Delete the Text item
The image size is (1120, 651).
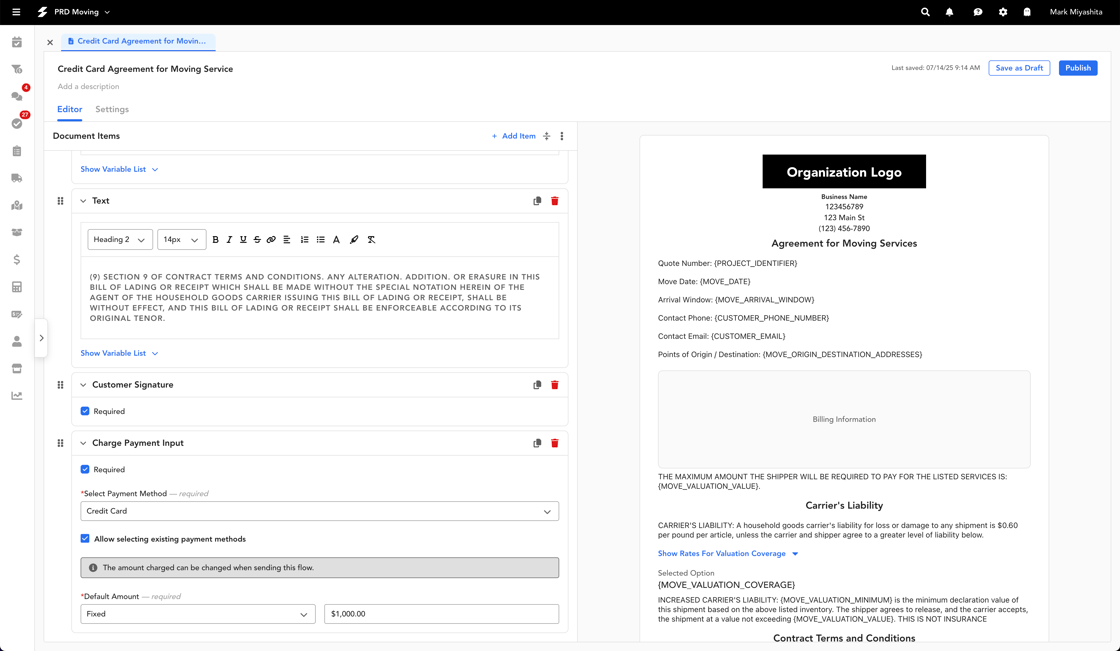[x=554, y=201]
